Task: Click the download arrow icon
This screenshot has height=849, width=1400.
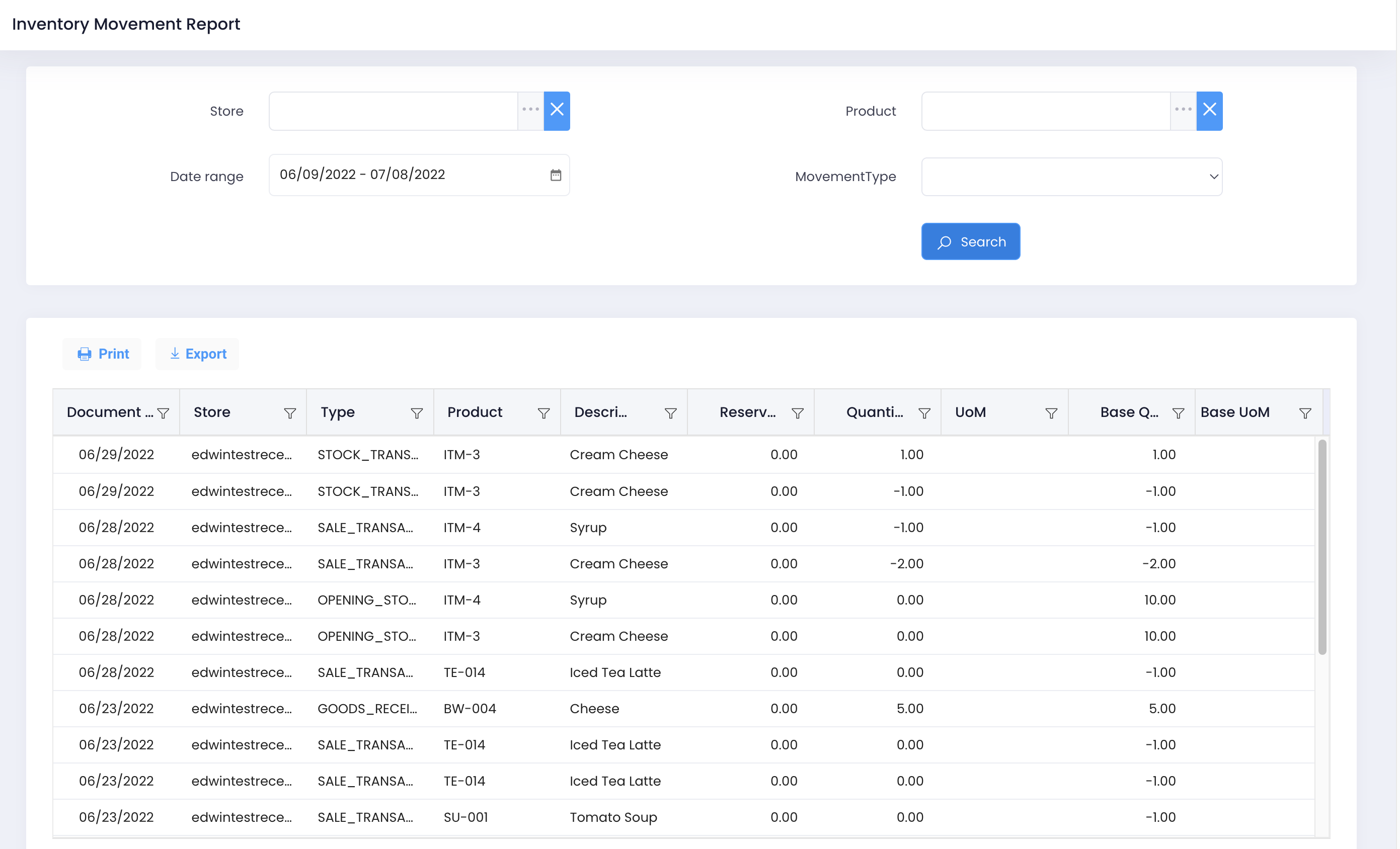Action: pyautogui.click(x=175, y=353)
